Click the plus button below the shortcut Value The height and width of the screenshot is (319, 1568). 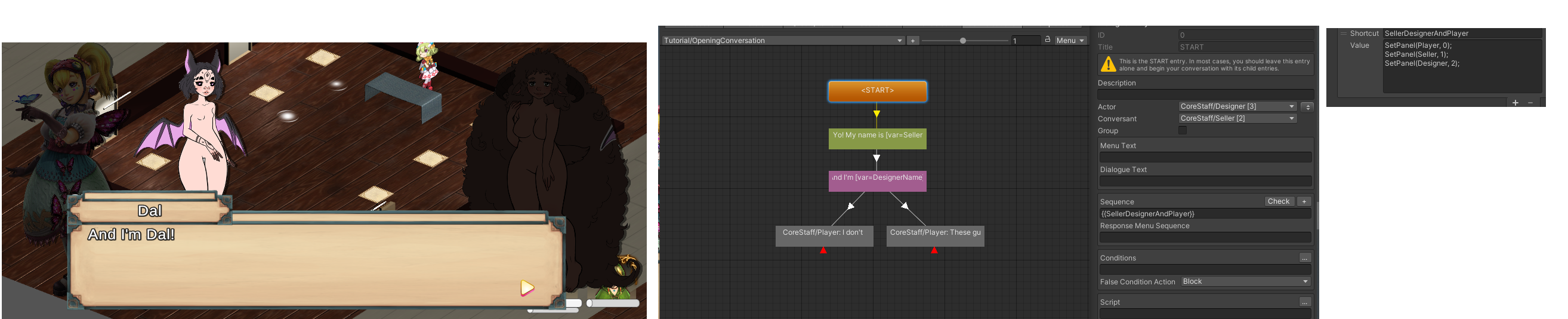pyautogui.click(x=1515, y=103)
